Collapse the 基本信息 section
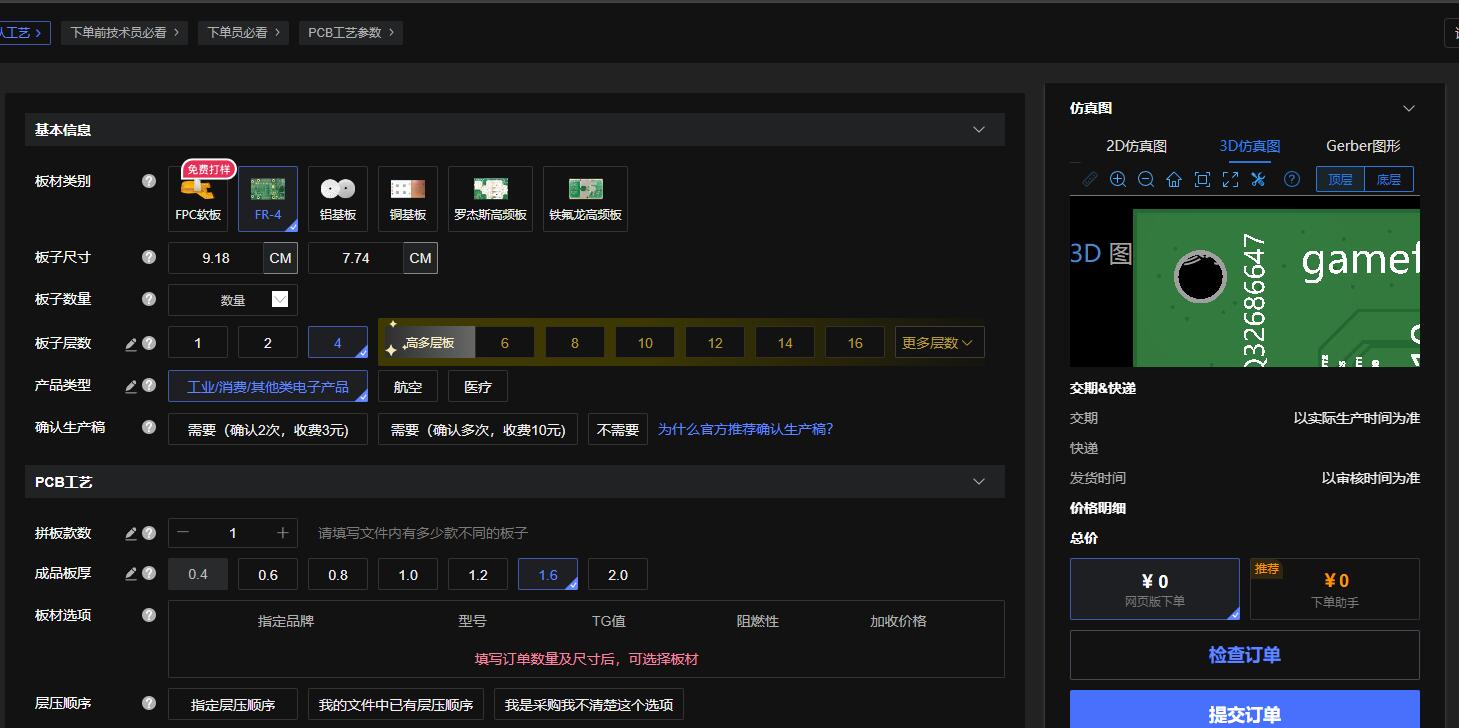Viewport: 1459px width, 728px height. click(x=978, y=130)
